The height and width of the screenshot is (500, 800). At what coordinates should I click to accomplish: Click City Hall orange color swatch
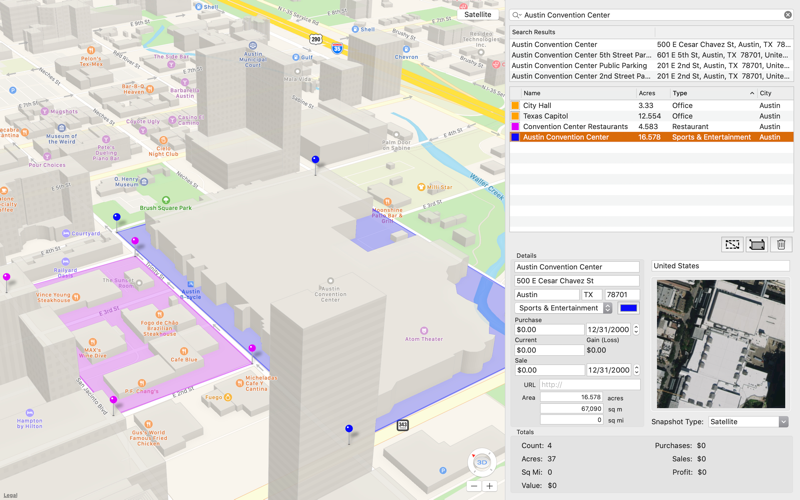pyautogui.click(x=515, y=106)
